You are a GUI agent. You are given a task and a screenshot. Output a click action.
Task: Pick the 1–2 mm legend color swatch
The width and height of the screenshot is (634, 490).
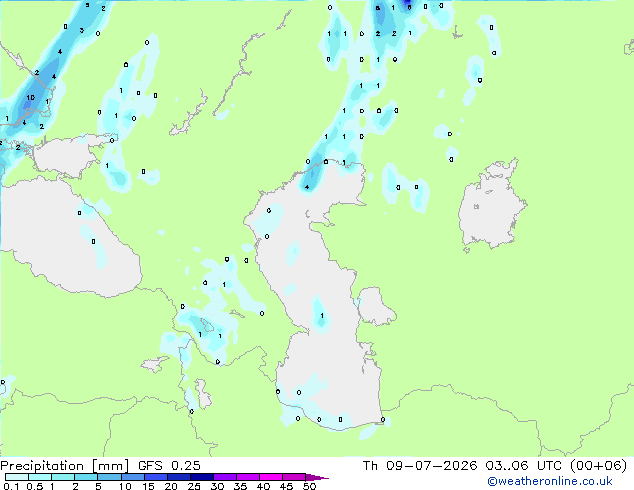(63, 477)
